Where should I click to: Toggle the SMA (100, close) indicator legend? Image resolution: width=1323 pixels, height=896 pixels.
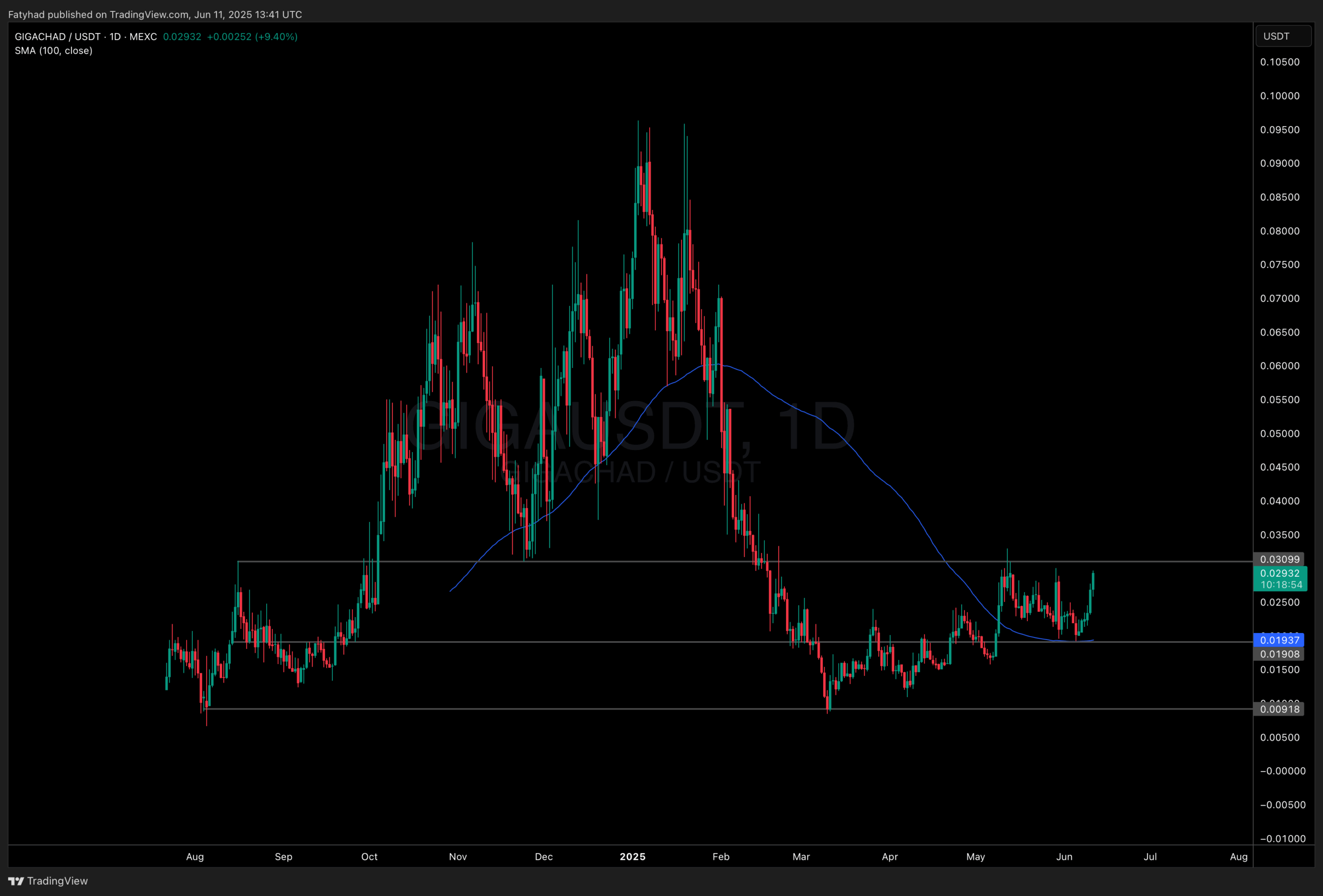click(54, 51)
